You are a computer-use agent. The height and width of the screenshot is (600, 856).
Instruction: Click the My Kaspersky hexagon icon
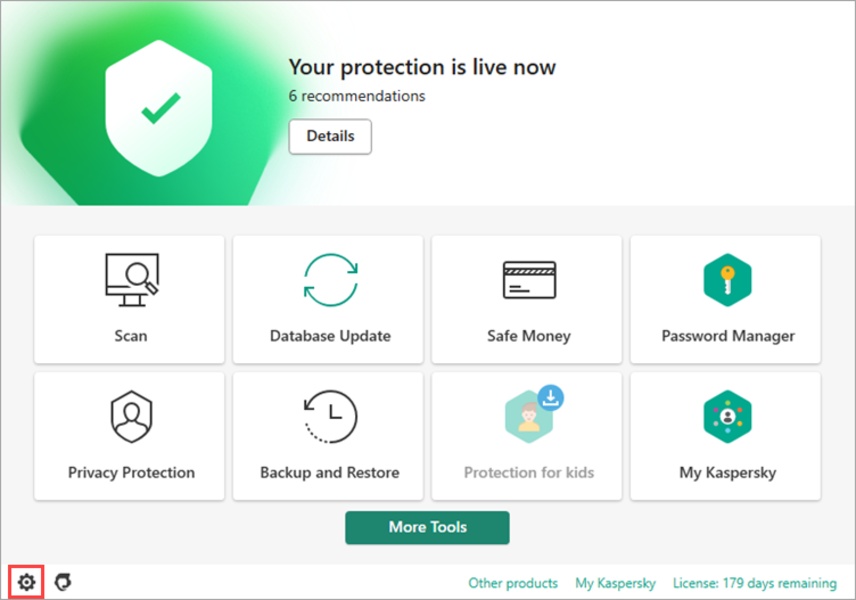727,416
